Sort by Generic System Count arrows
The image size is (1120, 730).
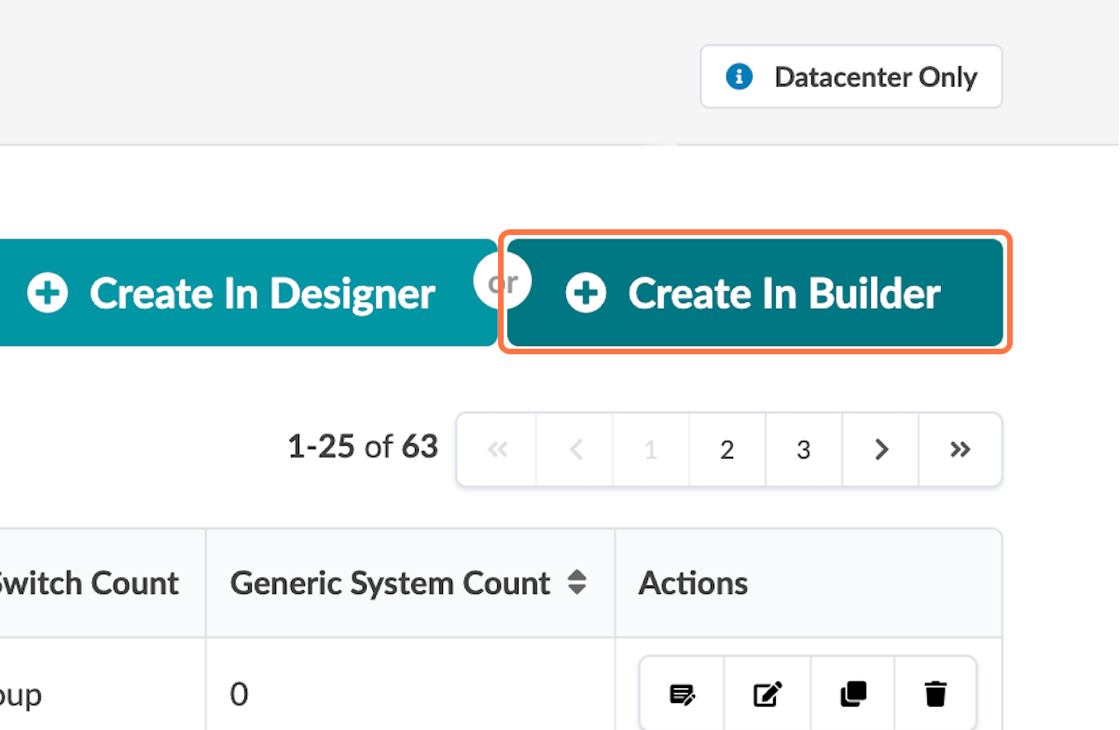tap(577, 583)
